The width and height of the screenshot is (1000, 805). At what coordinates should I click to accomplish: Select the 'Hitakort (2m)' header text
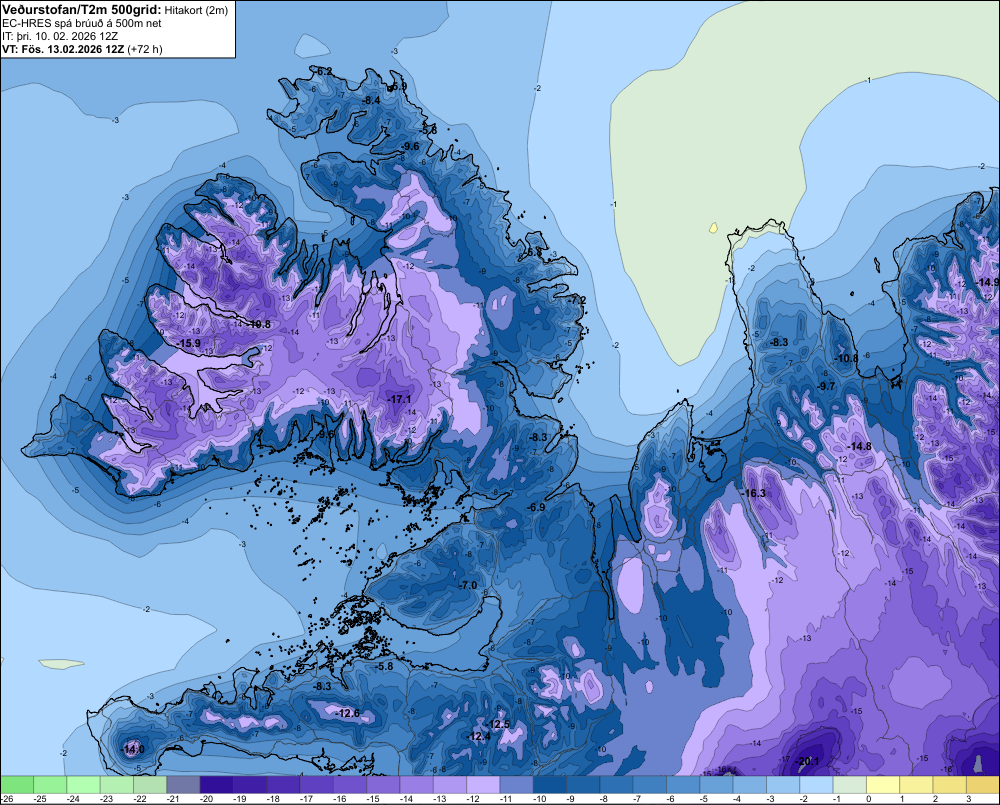tap(196, 10)
